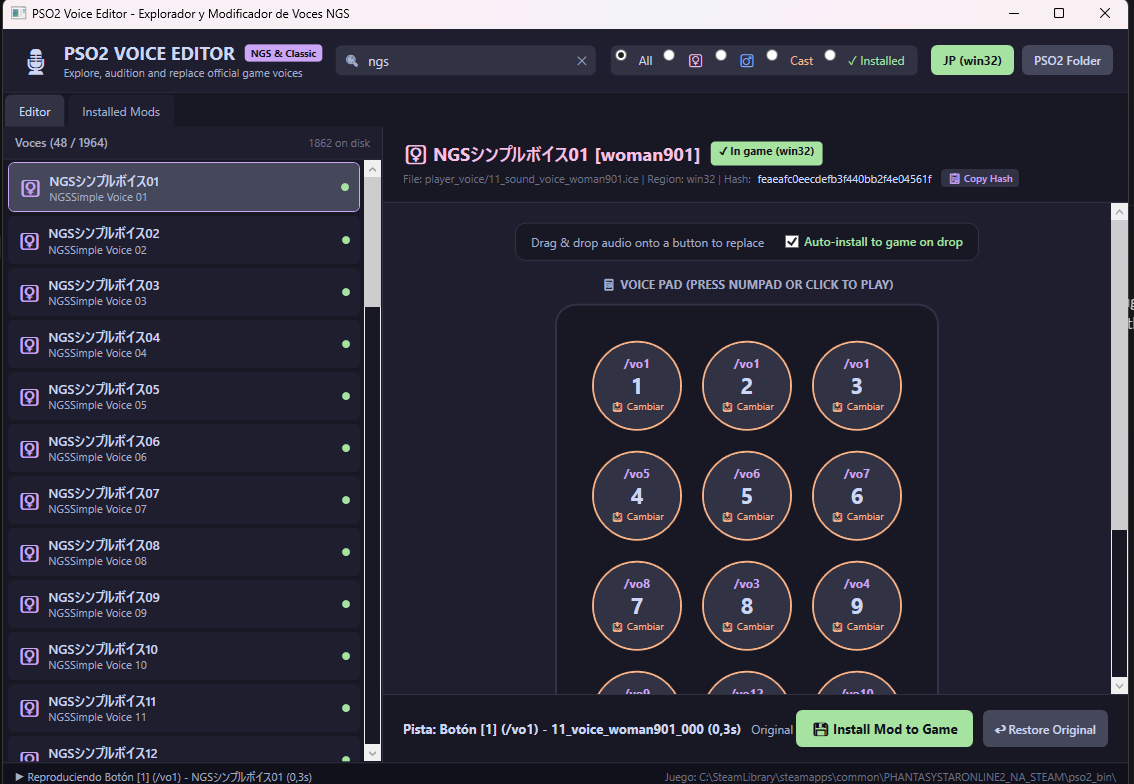Click the Pista: Botón [1] track label
Viewport: 1134px width, 784px height.
coord(571,729)
